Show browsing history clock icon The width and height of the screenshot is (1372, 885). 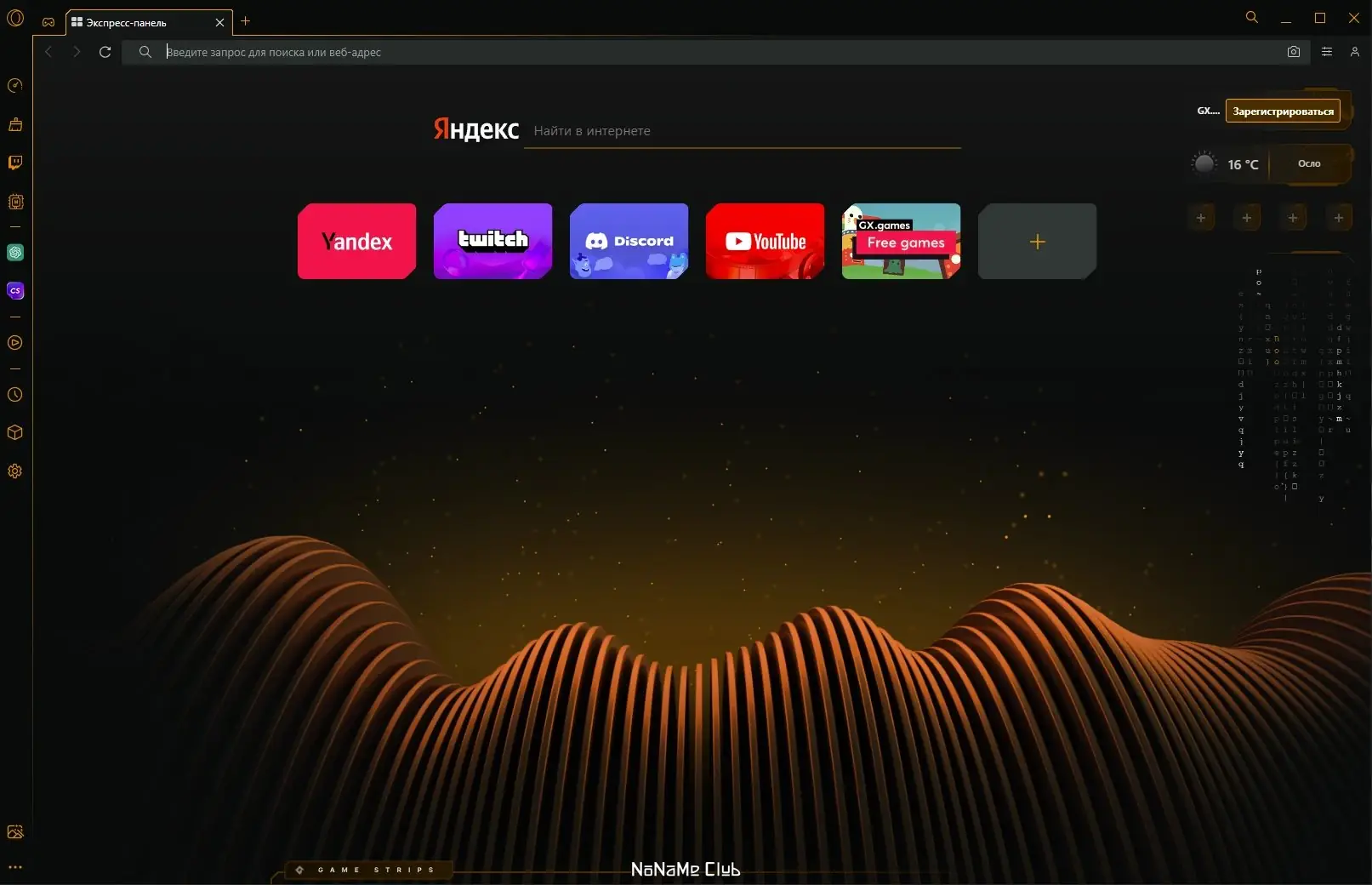15,394
